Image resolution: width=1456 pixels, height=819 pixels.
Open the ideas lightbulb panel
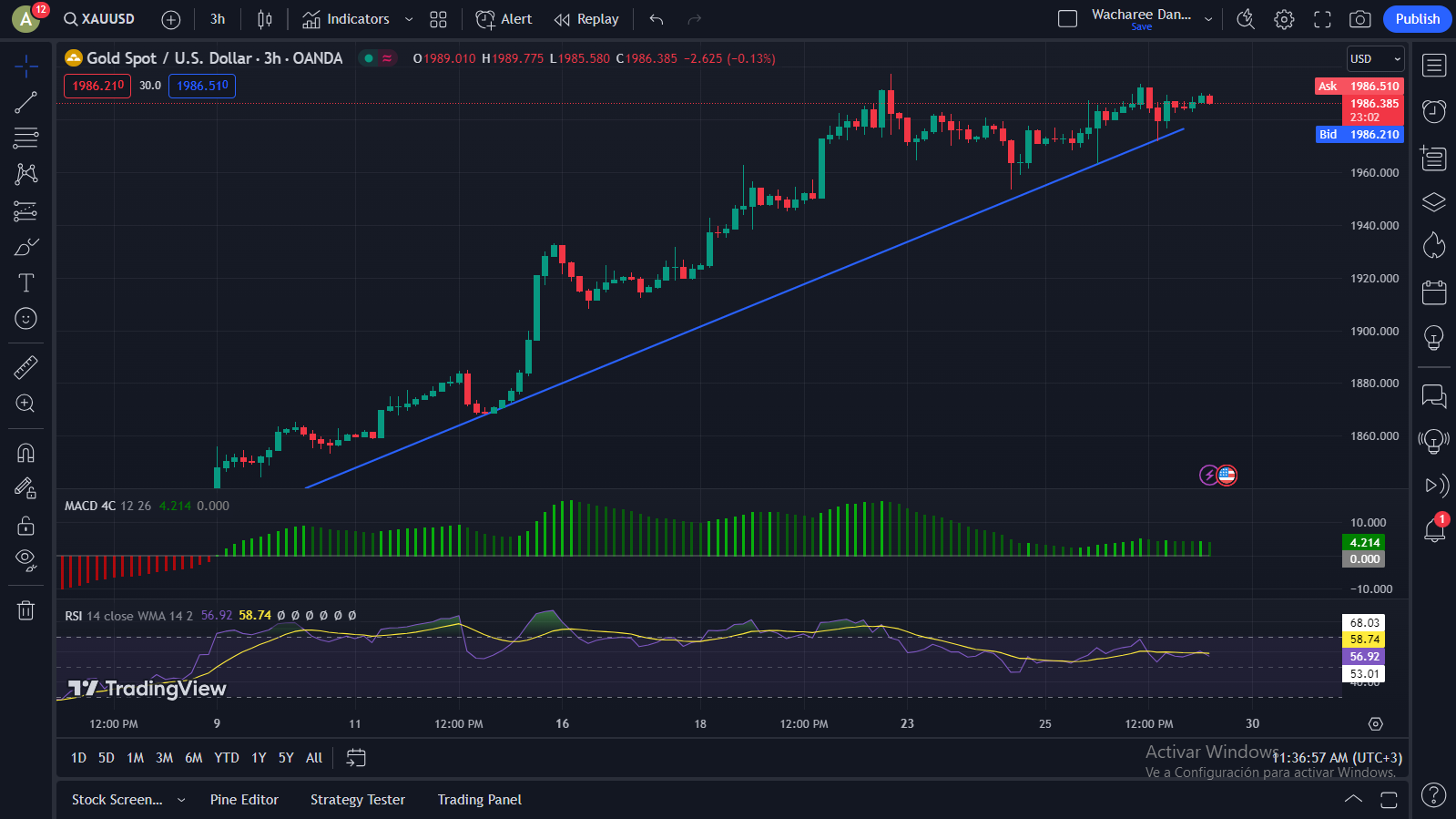1434,338
